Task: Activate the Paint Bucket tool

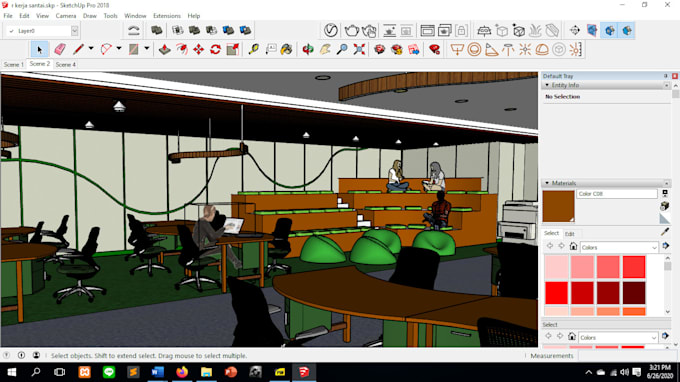Action: point(286,49)
